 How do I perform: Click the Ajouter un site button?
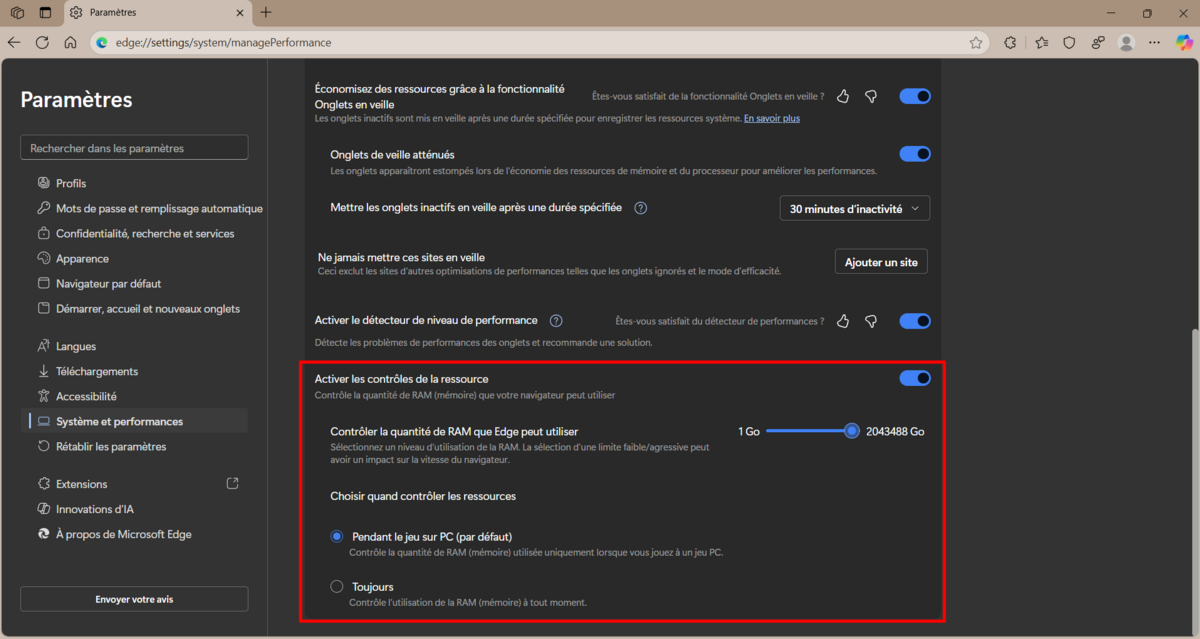click(881, 262)
